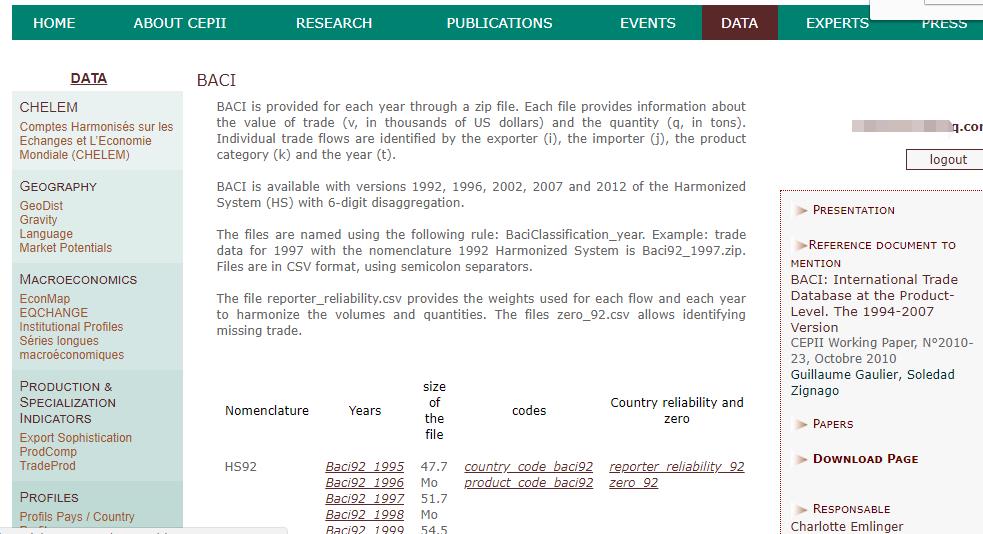Click the Macroeconomics sidebar heading
Viewport: 983px width, 534px height.
78,280
